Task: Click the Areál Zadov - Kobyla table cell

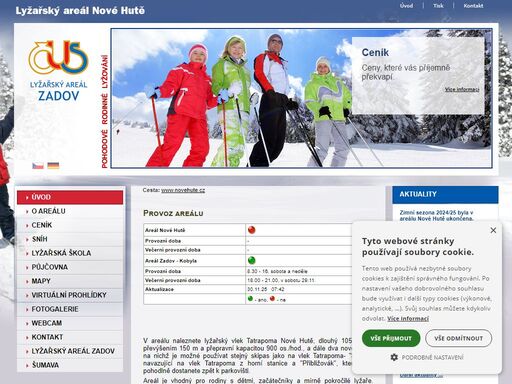Action: click(194, 261)
